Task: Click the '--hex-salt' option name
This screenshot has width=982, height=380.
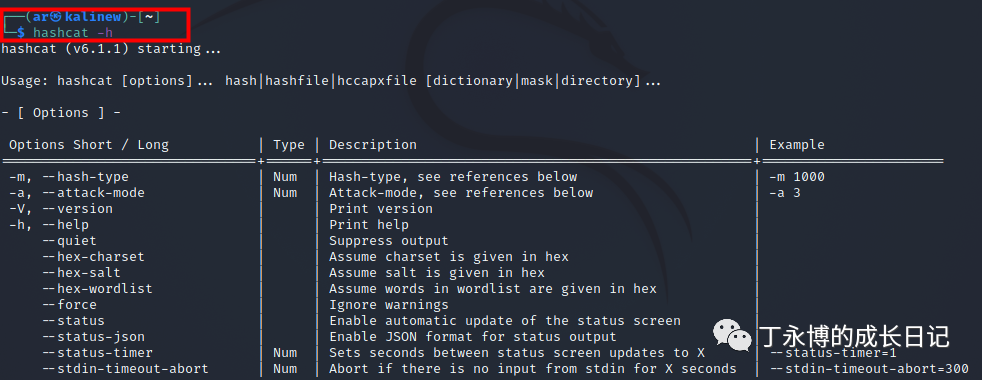Action: pyautogui.click(x=81, y=272)
